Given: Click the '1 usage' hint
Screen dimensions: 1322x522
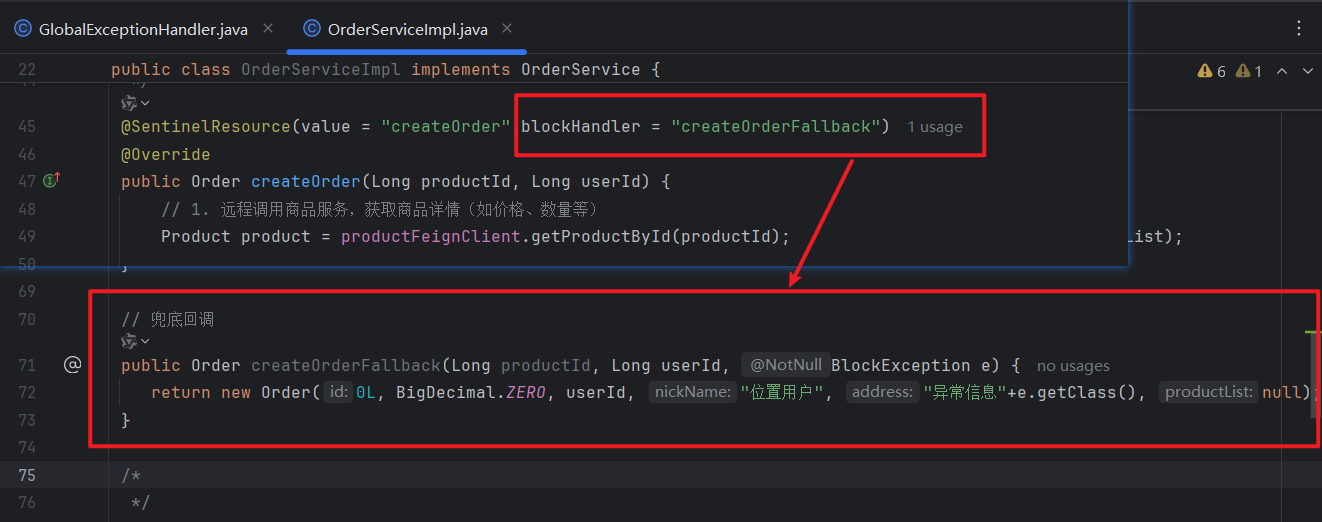Looking at the screenshot, I should point(935,127).
